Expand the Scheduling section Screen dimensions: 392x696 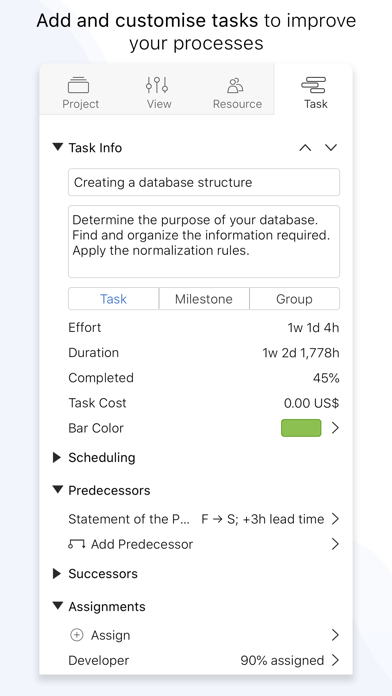point(57,457)
